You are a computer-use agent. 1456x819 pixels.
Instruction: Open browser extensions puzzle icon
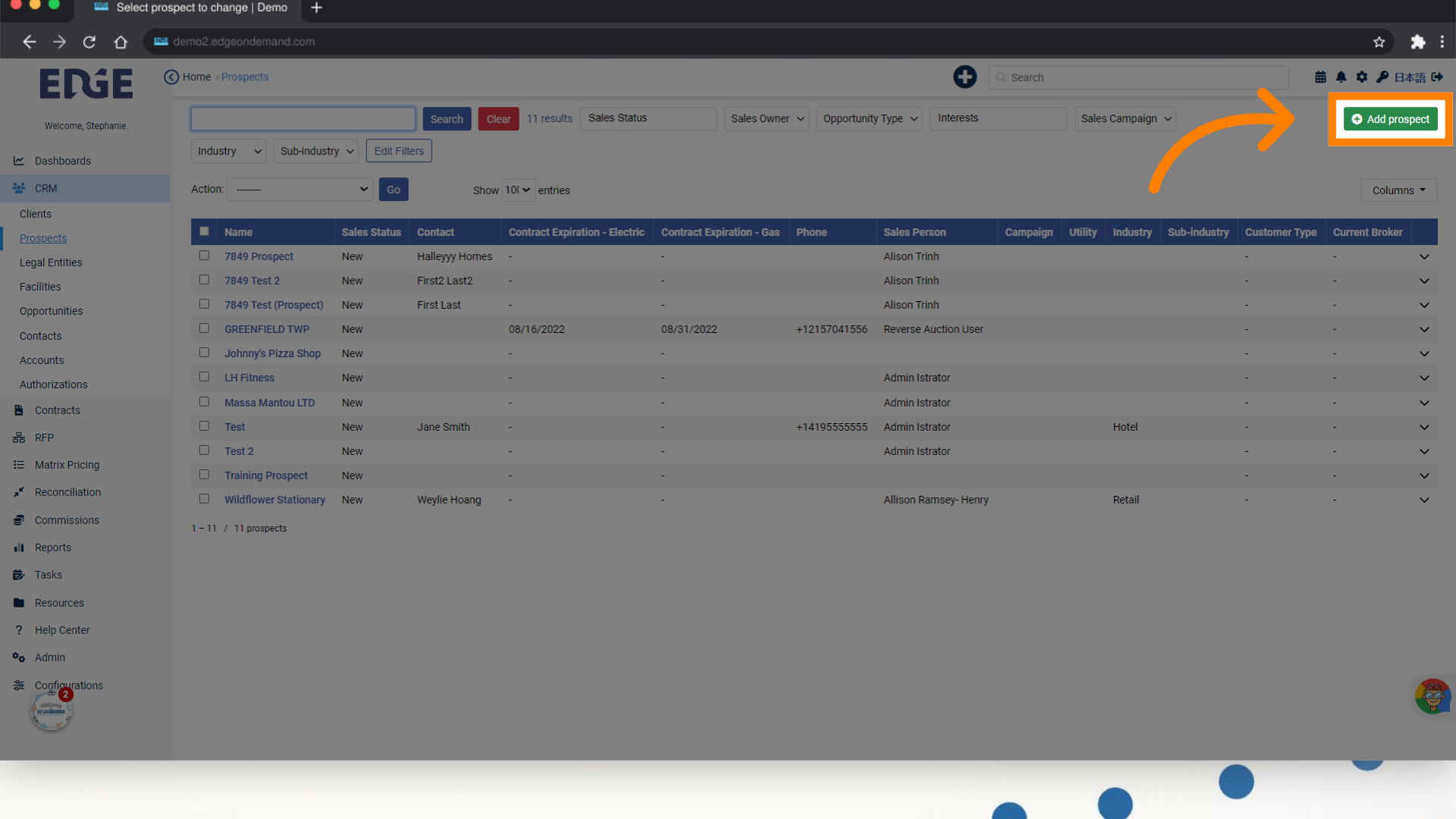1417,42
